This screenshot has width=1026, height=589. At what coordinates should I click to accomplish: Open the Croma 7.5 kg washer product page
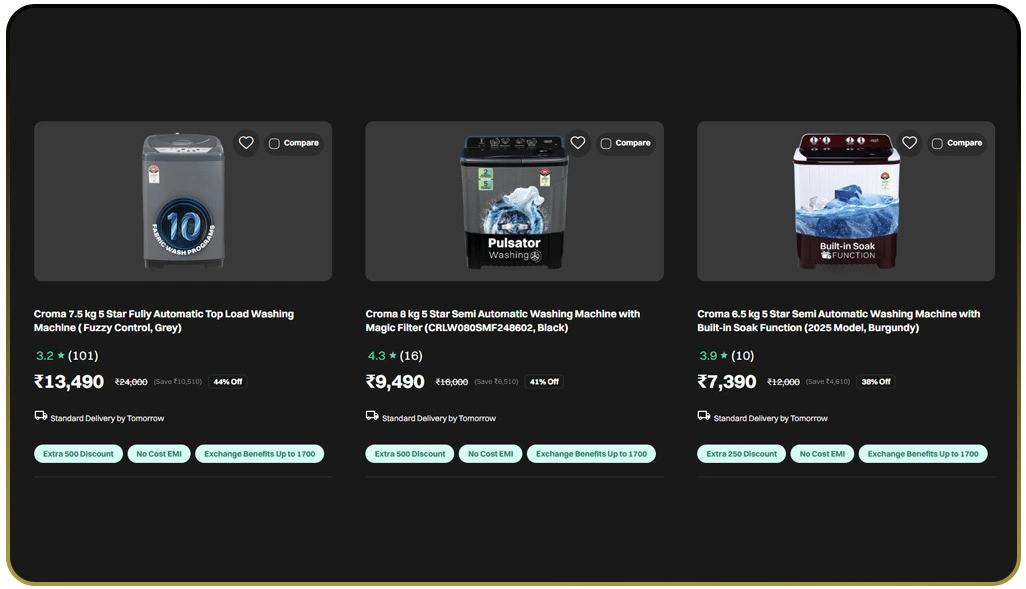point(163,320)
